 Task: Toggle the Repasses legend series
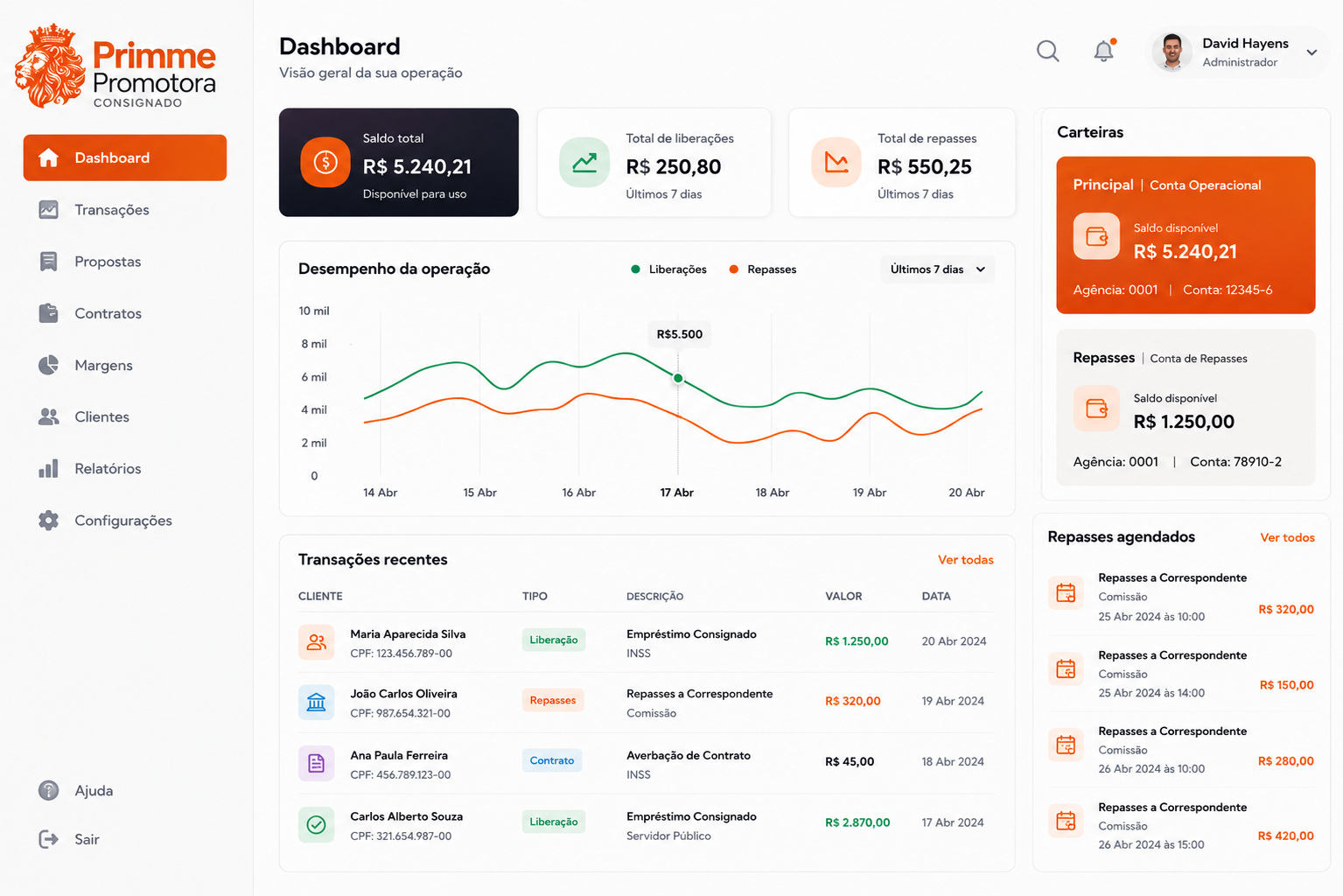[763, 269]
